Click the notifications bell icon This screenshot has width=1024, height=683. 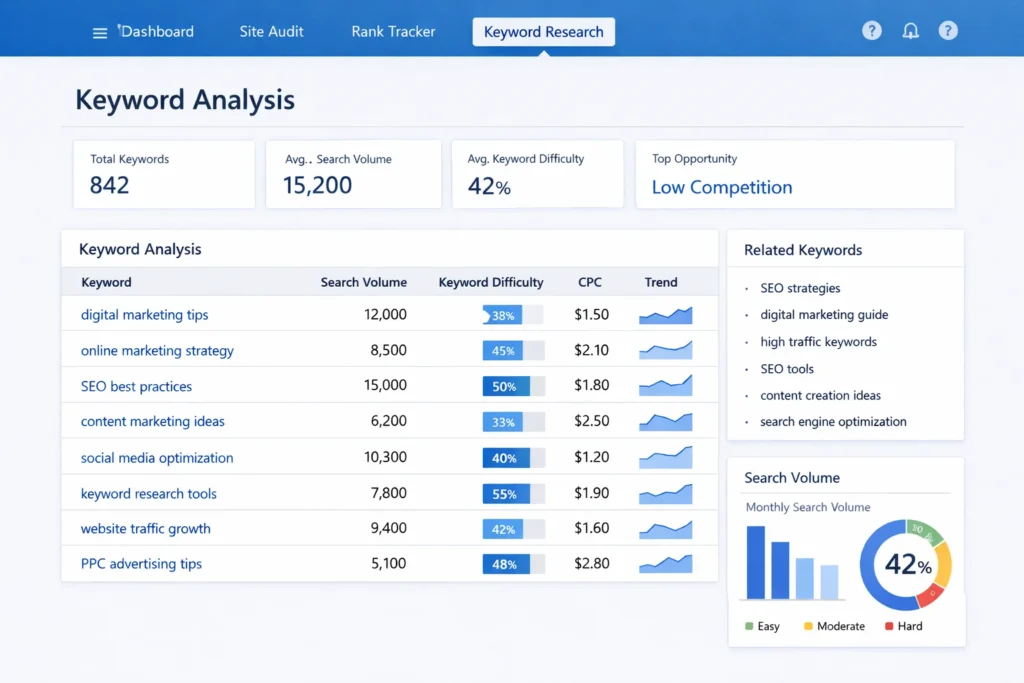[910, 30]
